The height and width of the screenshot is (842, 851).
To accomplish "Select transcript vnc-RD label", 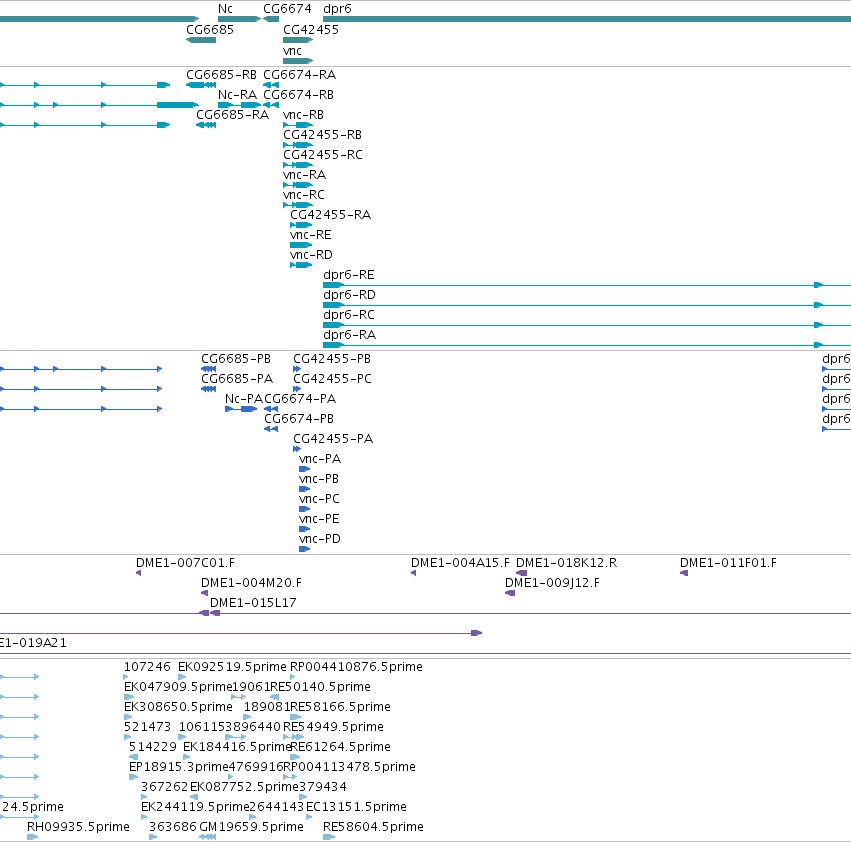I will (x=311, y=255).
